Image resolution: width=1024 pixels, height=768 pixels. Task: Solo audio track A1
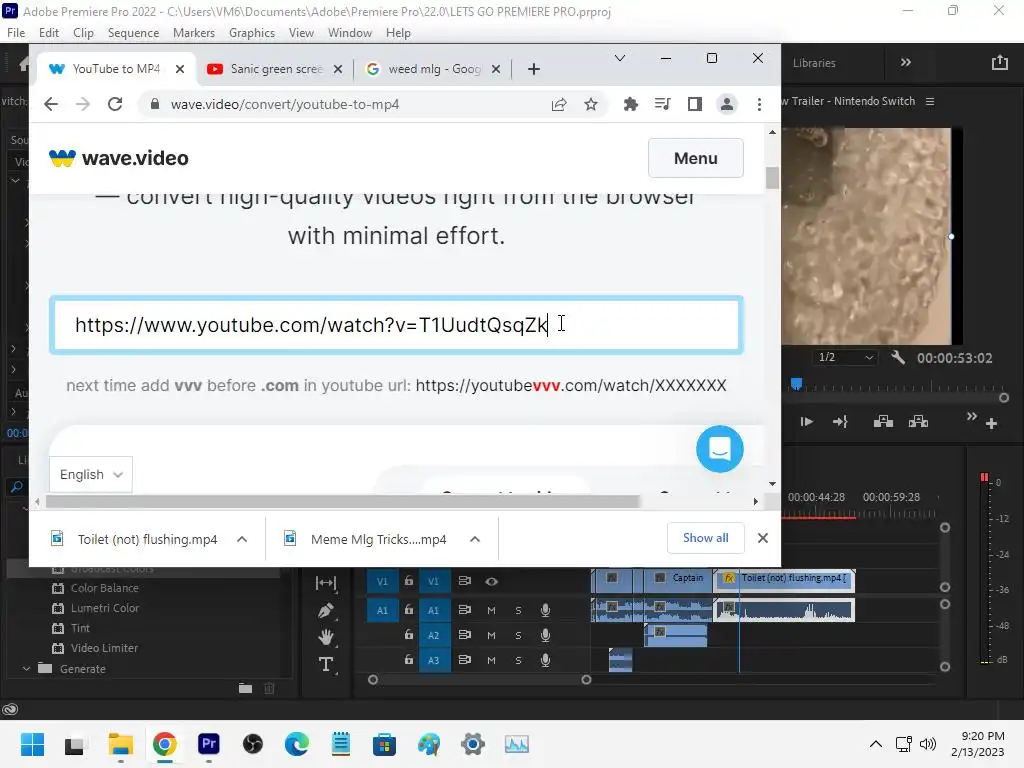click(x=519, y=610)
